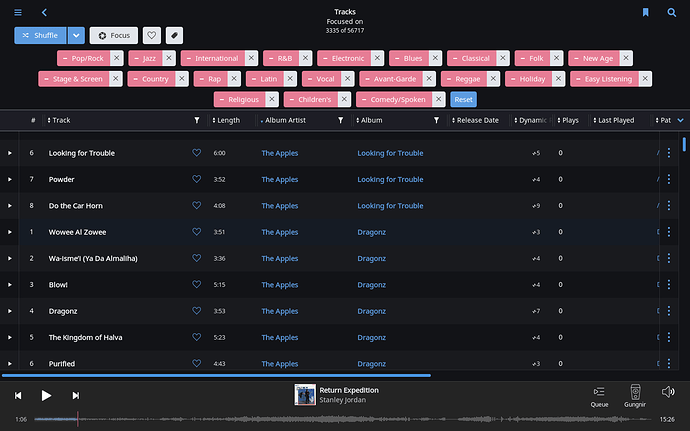Open the Album column filter funnel
The width and height of the screenshot is (690, 431).
click(x=436, y=120)
